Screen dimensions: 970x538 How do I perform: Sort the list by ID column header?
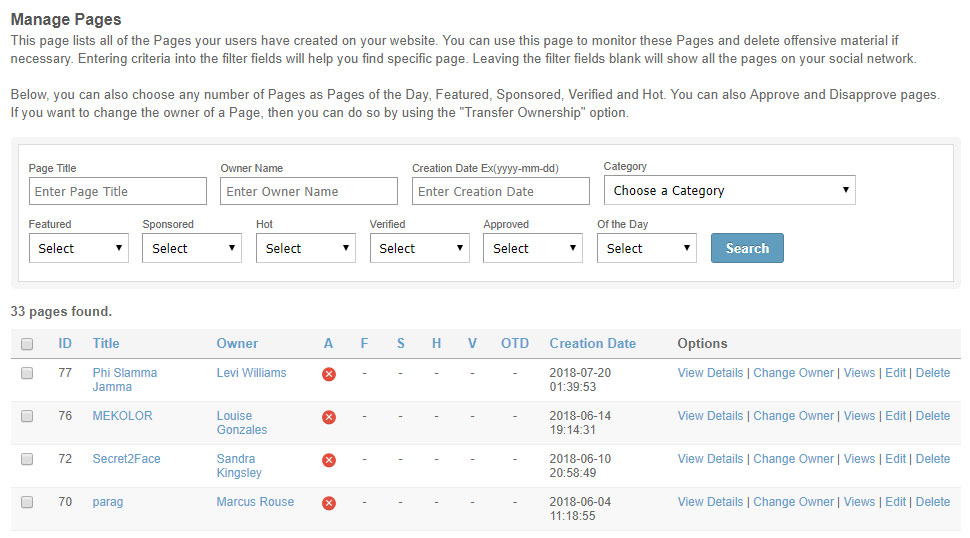(x=65, y=343)
